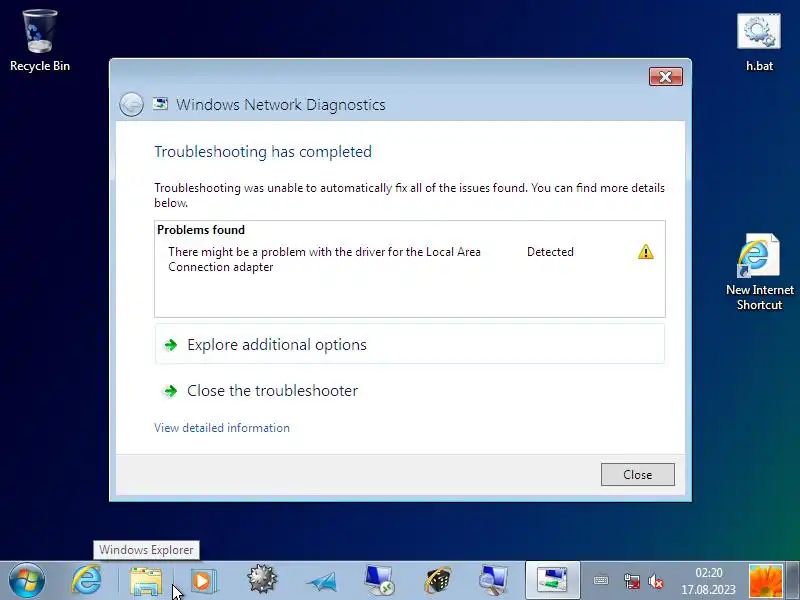The image size is (800, 600).
Task: Click the Detected status text
Action: [550, 252]
